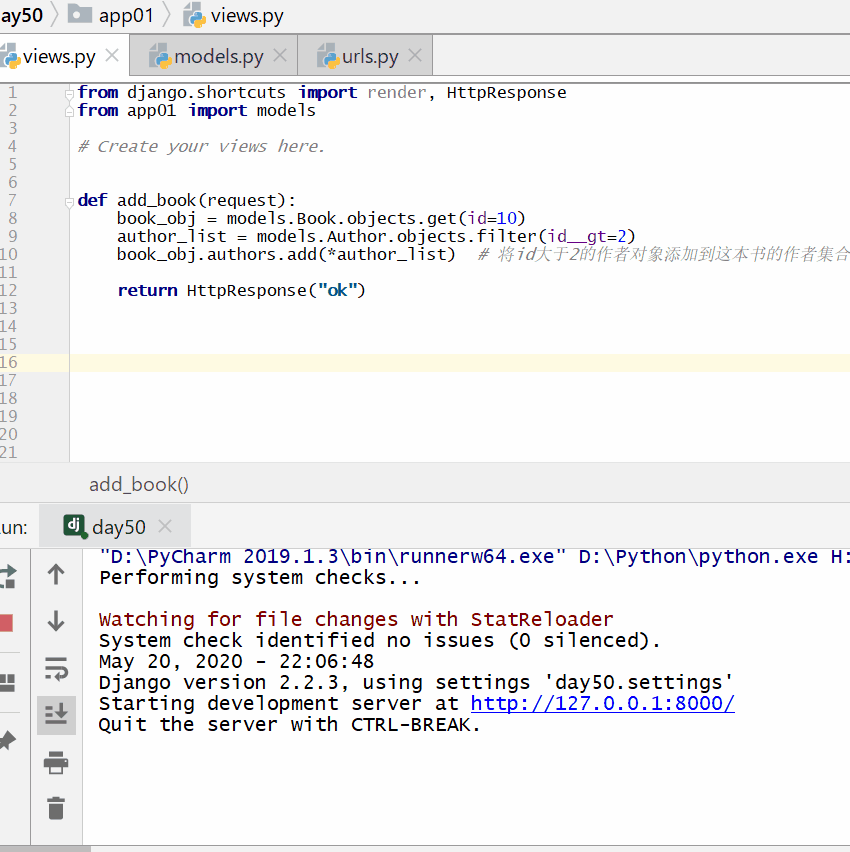Close the day50 Run tab
850x852 pixels.
pyautogui.click(x=165, y=527)
